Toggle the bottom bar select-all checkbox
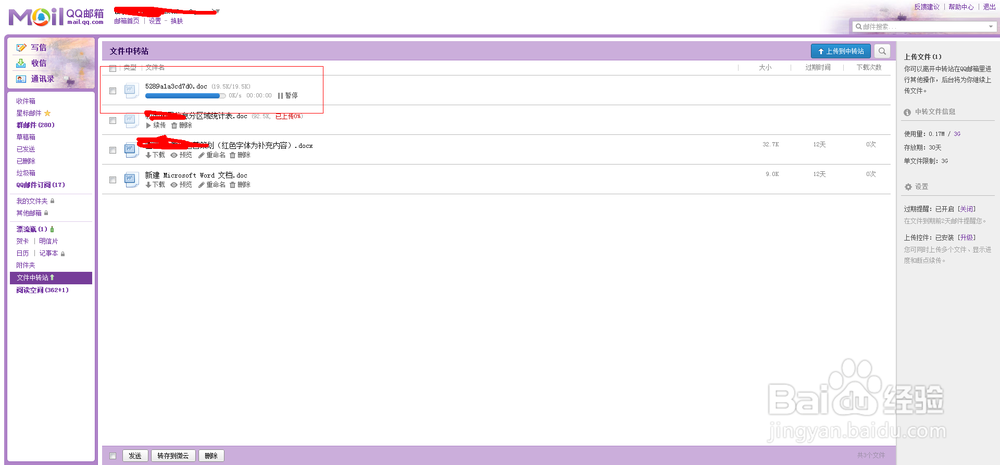 tap(113, 456)
